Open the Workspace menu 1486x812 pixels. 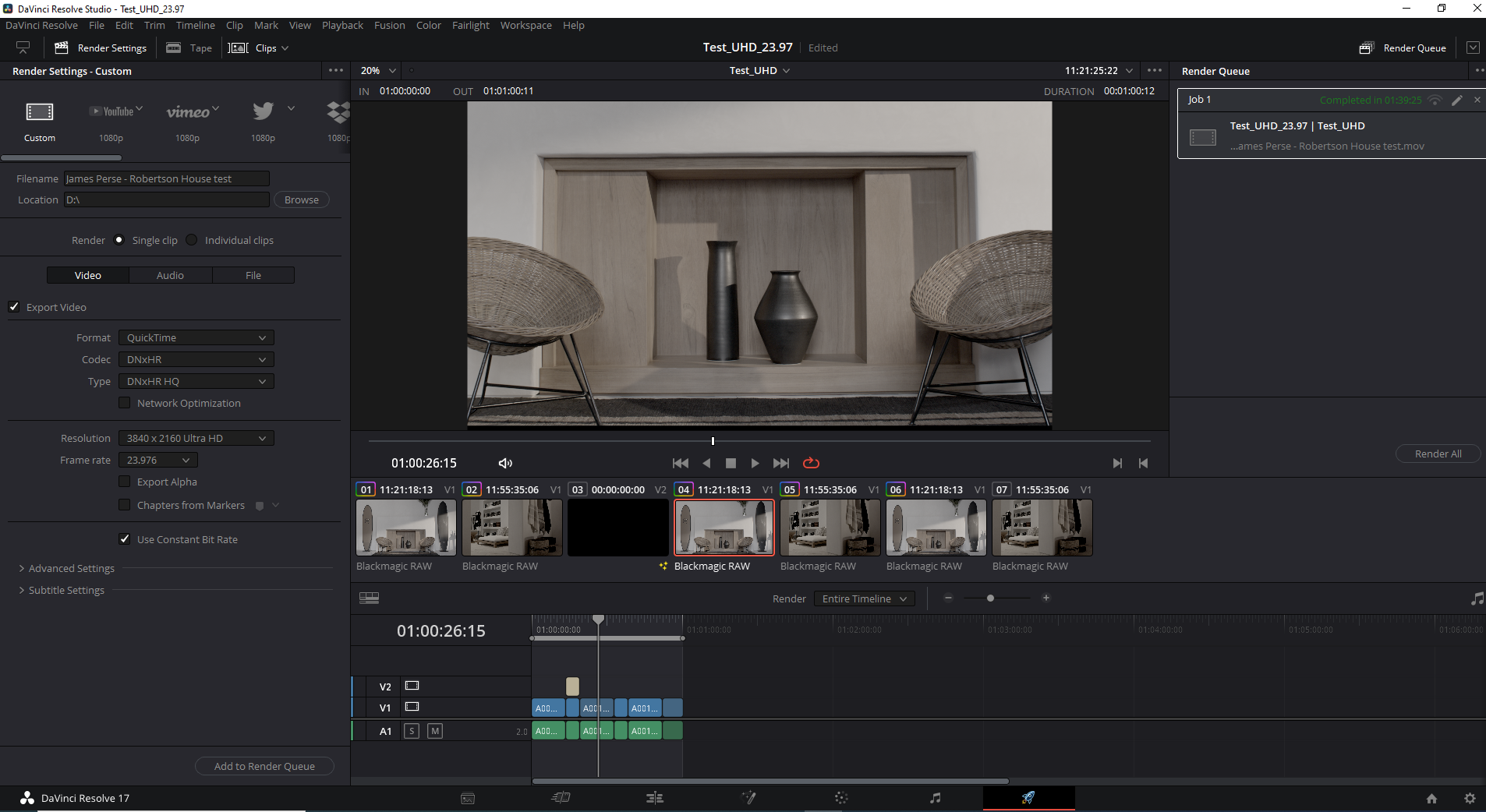tap(526, 25)
